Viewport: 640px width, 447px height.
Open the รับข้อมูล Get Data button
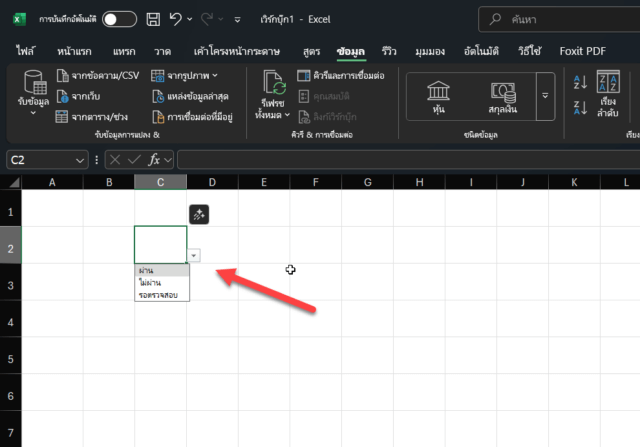coord(33,92)
